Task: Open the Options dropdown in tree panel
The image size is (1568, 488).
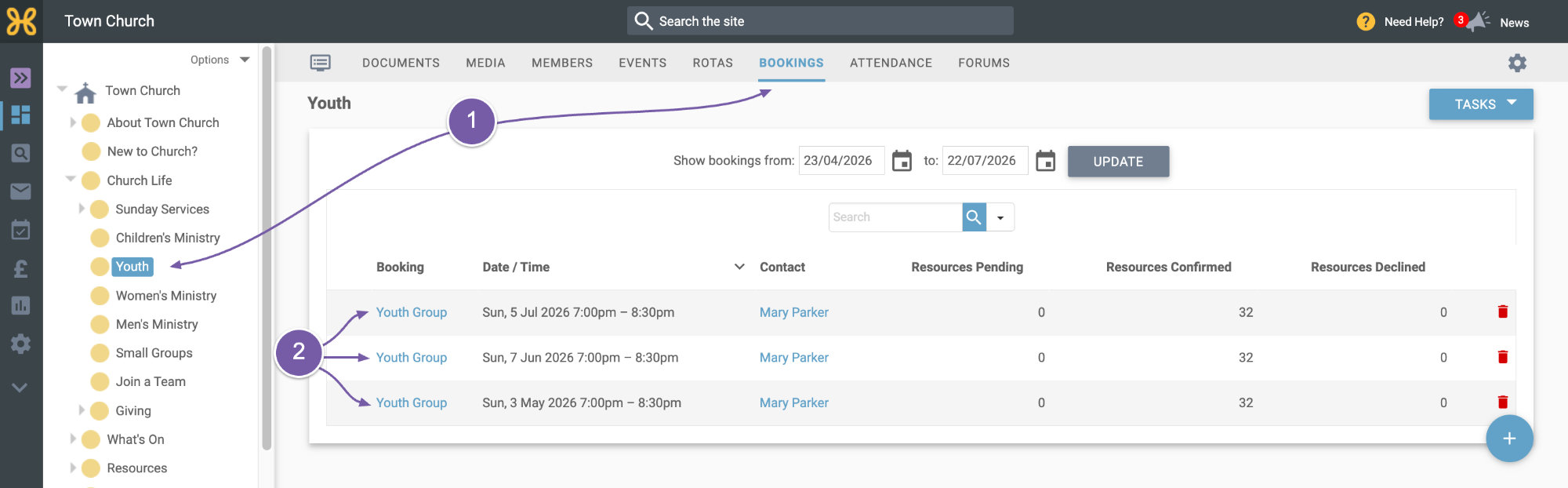Action: pos(220,60)
